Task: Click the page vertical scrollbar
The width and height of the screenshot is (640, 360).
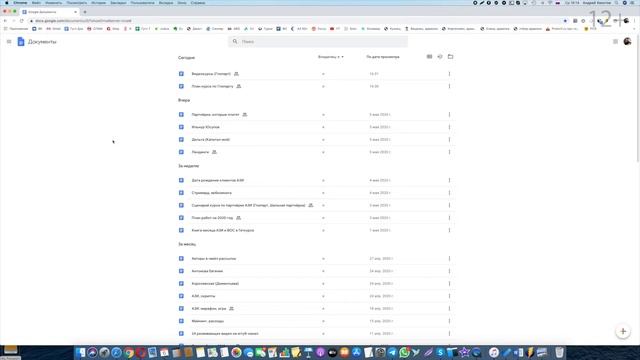Action: (638, 98)
